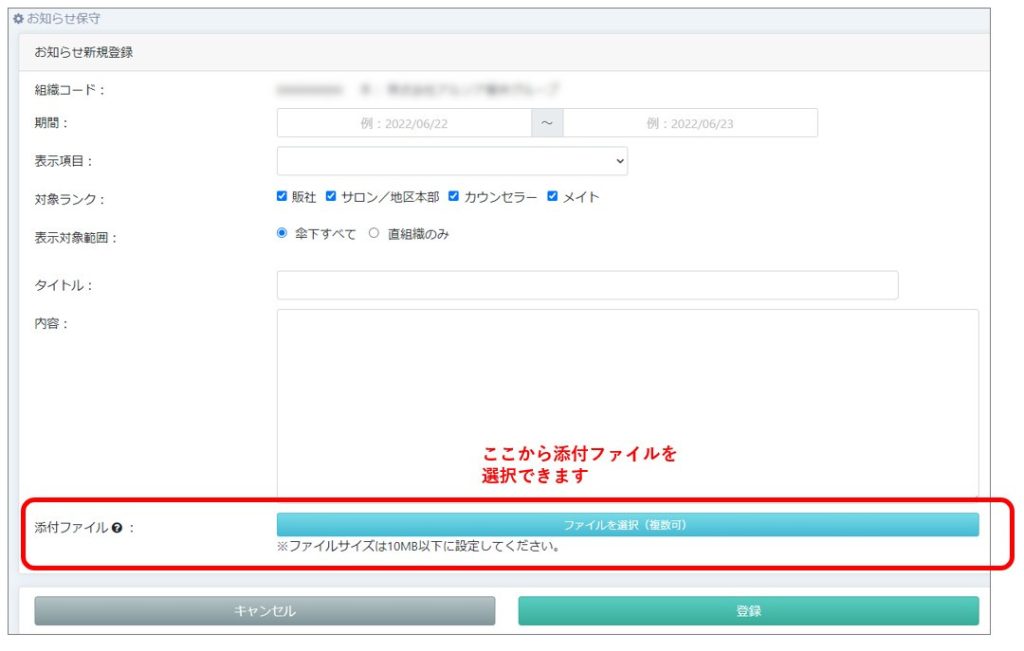Click the 10MB file size note text
This screenshot has width=1024, height=651.
(x=418, y=547)
